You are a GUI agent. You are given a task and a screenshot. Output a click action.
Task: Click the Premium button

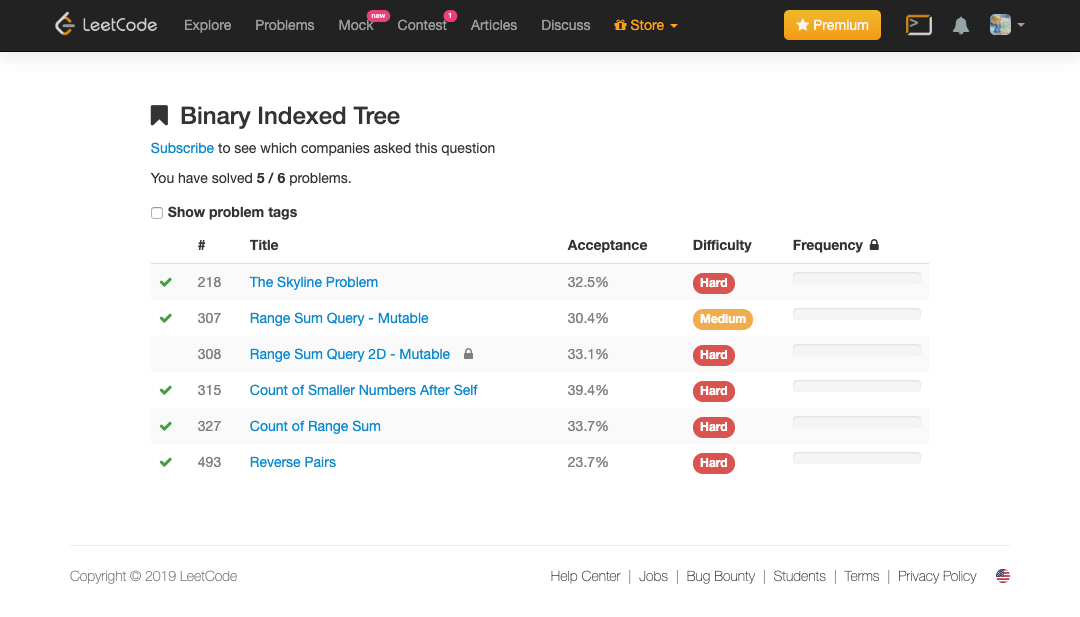[832, 25]
